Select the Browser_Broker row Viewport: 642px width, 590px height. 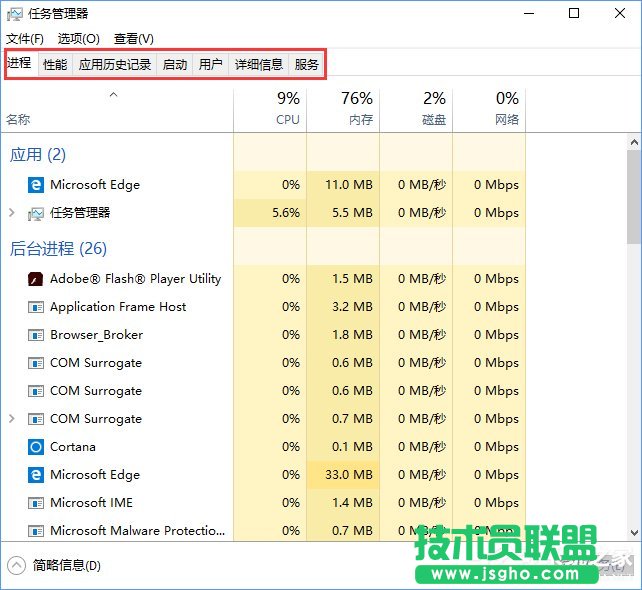(x=263, y=335)
